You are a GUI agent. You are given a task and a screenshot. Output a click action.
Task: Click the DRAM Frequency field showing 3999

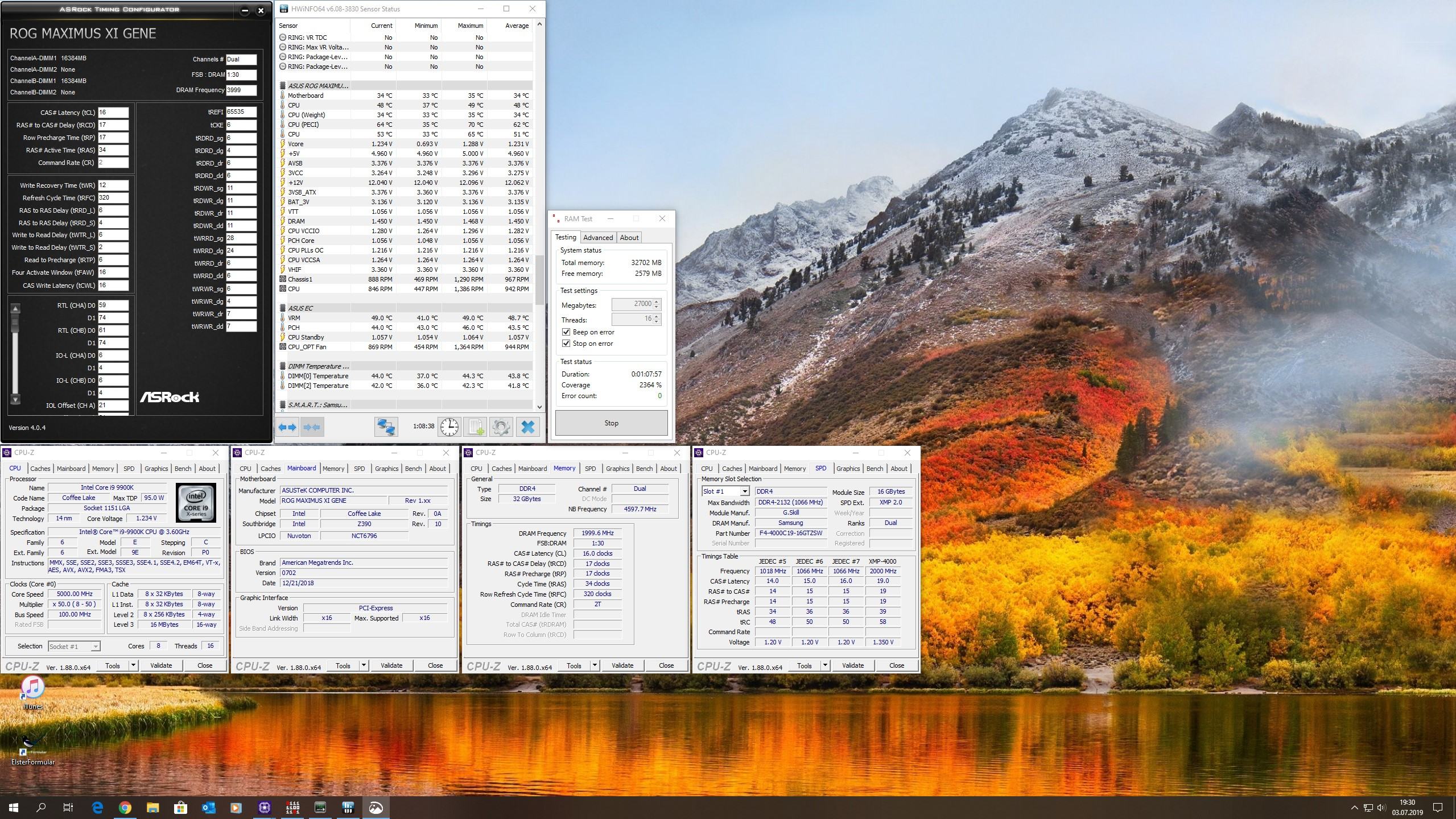241,90
